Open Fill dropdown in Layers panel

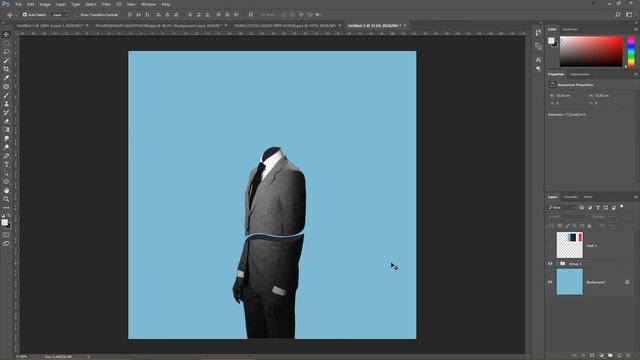tap(614, 226)
